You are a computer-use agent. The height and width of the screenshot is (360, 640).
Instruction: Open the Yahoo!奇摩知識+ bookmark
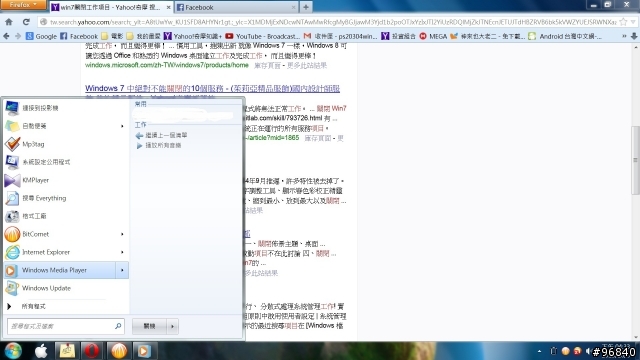coord(193,36)
